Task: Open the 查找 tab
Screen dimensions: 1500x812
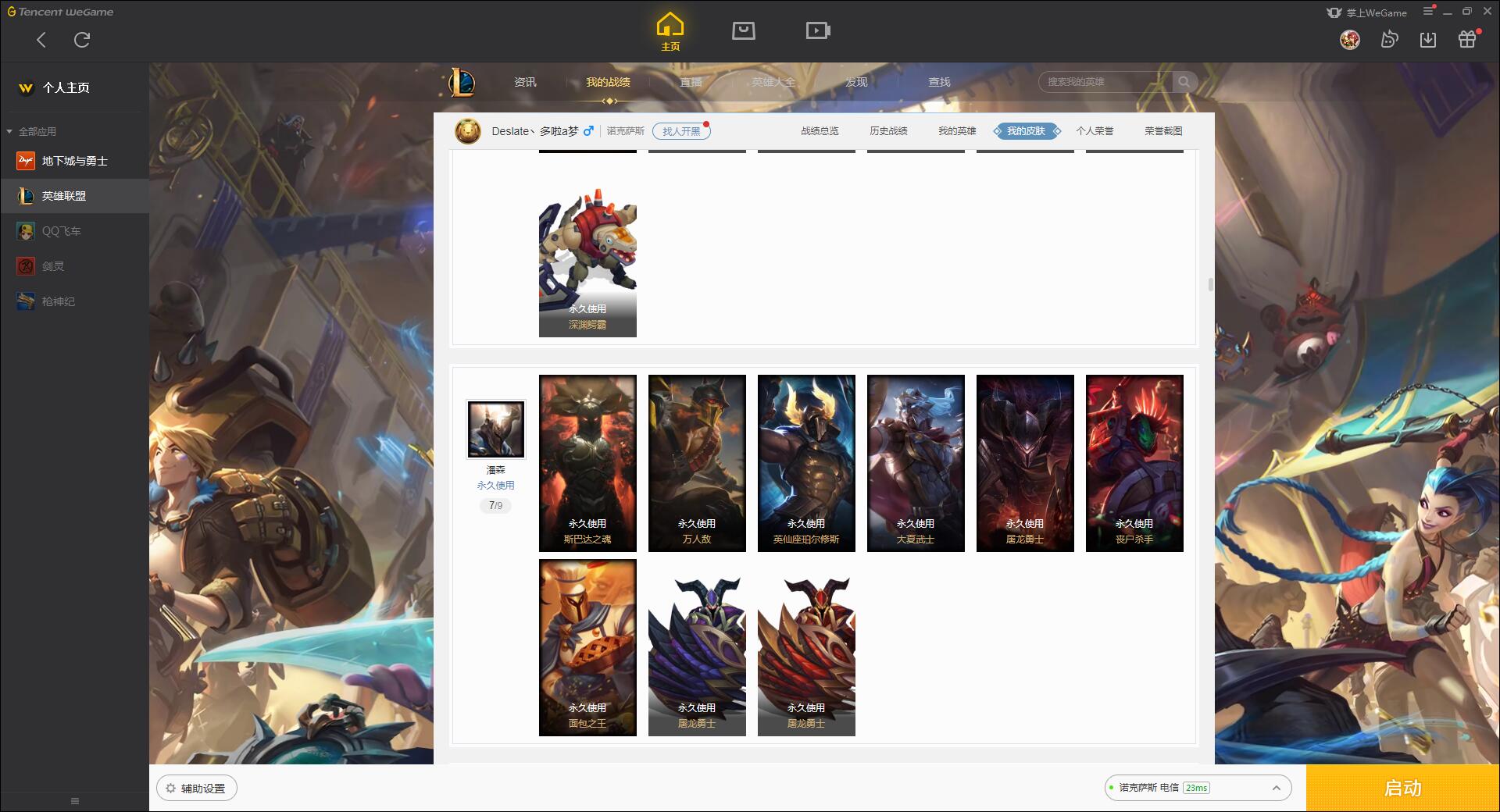Action: point(939,82)
